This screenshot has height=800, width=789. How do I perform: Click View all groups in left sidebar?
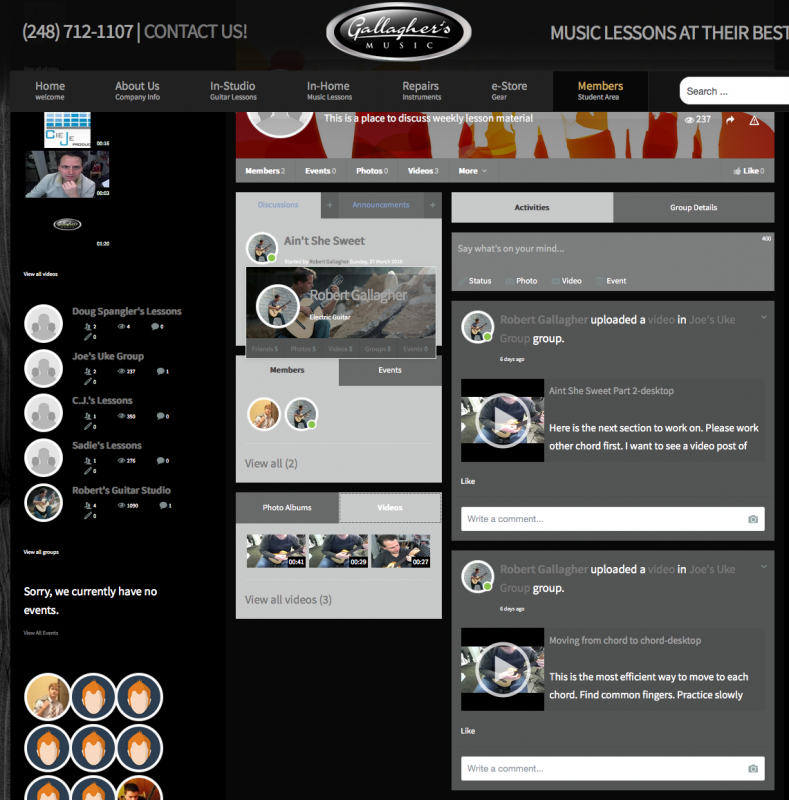(41, 552)
